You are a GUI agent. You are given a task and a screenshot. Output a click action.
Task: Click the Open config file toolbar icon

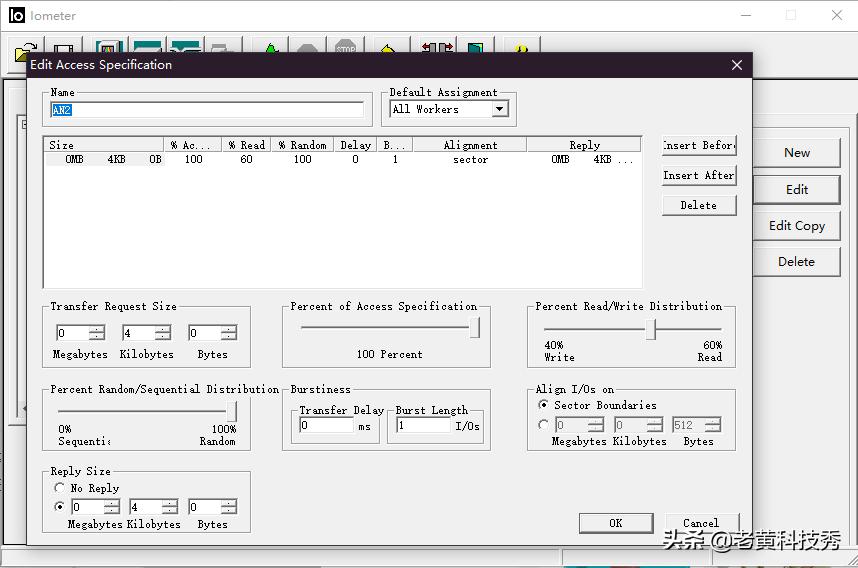tap(25, 49)
